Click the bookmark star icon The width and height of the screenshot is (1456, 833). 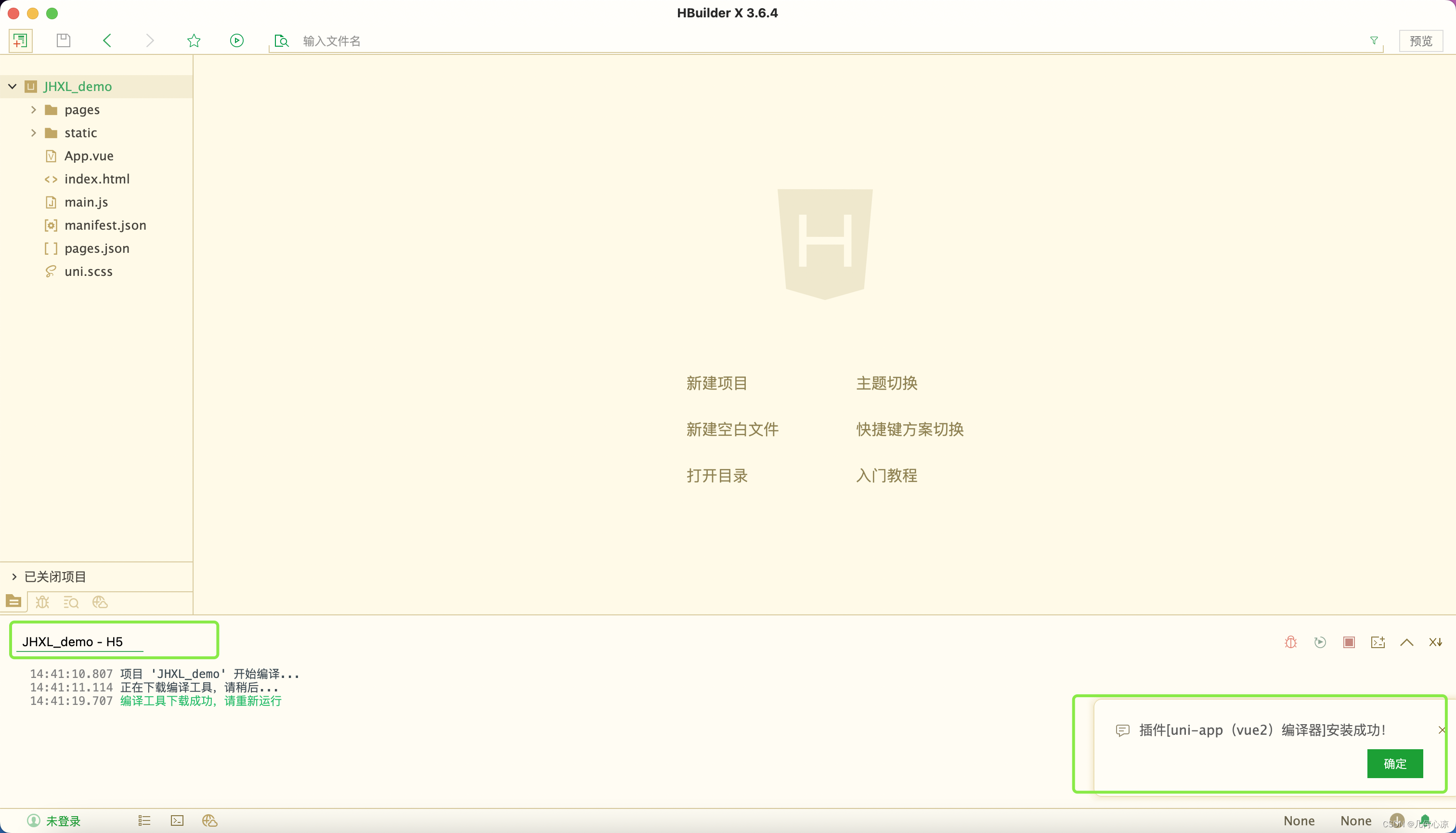[x=194, y=40]
